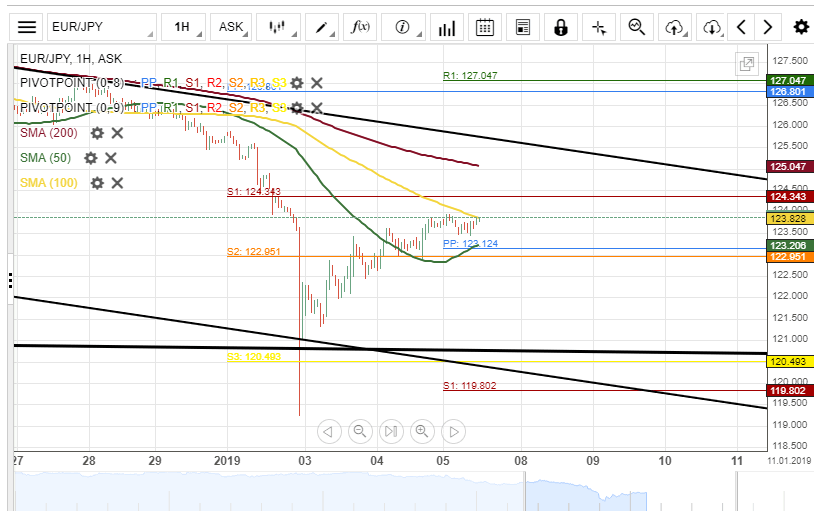Click the SMA (200) indicator label
Viewport: 814px width, 521px height.
[x=49, y=133]
